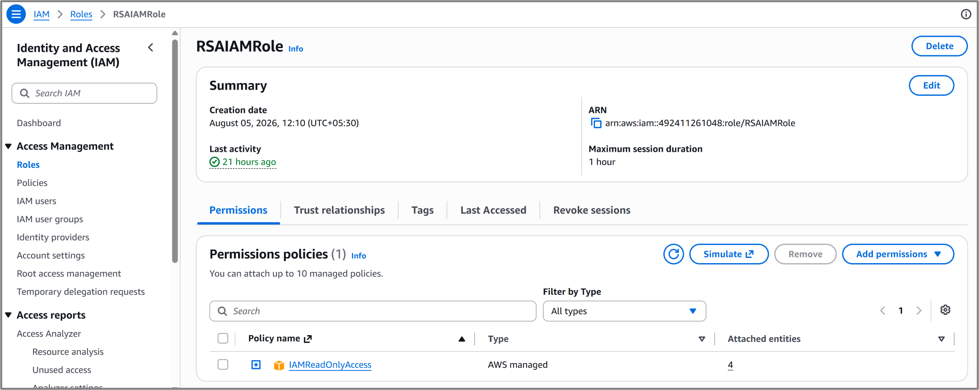
Task: Open IAM users in the sidebar
Action: (36, 201)
